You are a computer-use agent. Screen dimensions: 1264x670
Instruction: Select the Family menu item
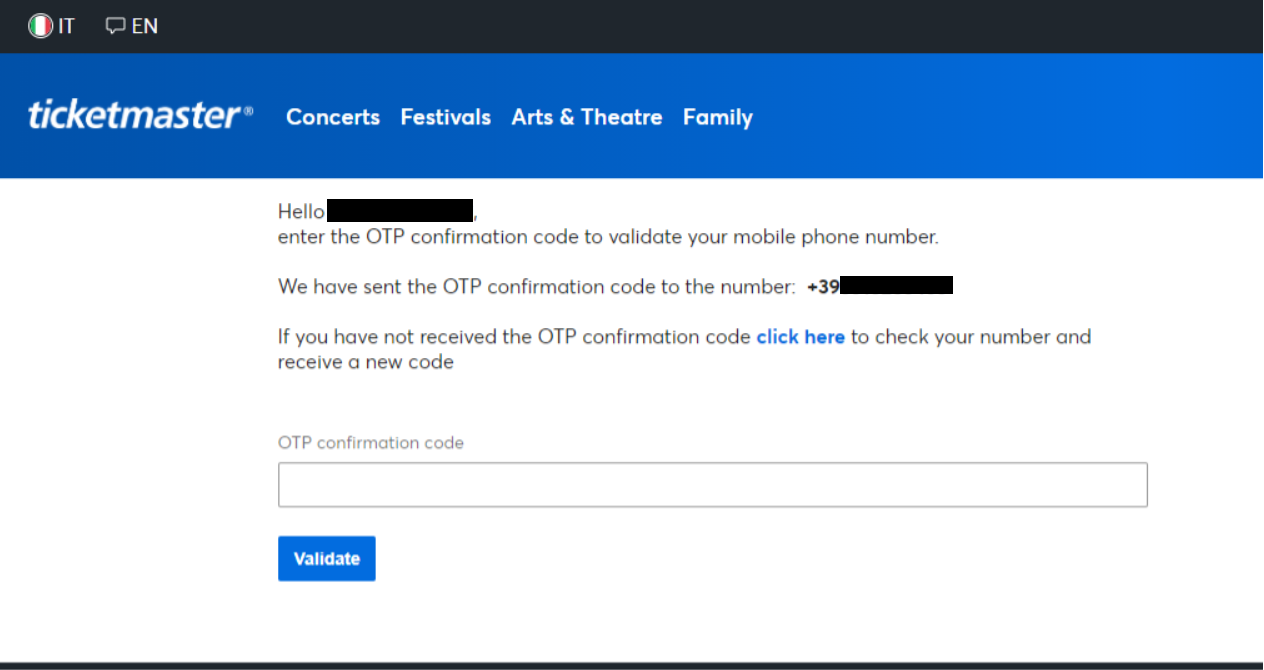tap(717, 117)
